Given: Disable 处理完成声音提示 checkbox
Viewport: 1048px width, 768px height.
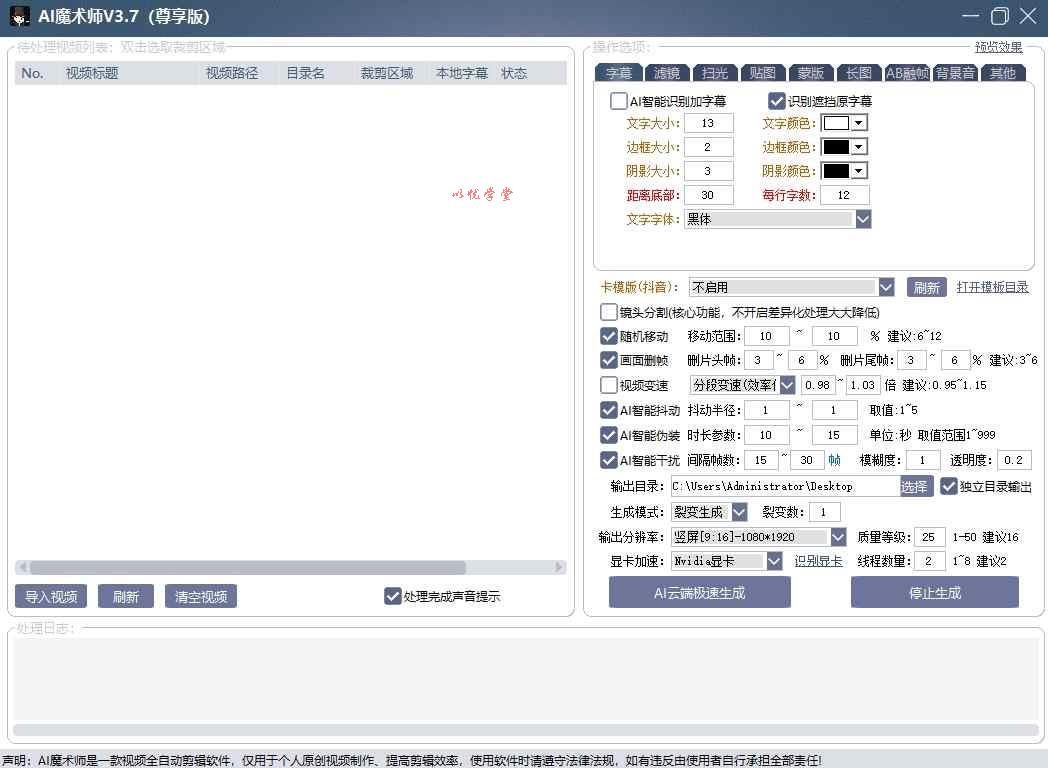Looking at the screenshot, I should [392, 596].
